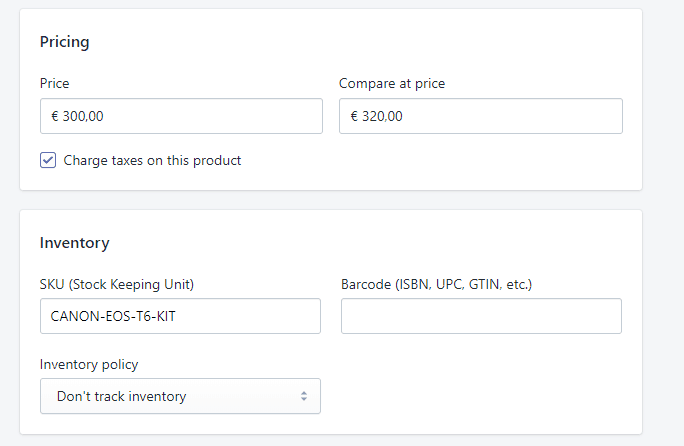684x446 pixels.
Task: Click the euro symbol in Compare at price
Action: (x=354, y=116)
